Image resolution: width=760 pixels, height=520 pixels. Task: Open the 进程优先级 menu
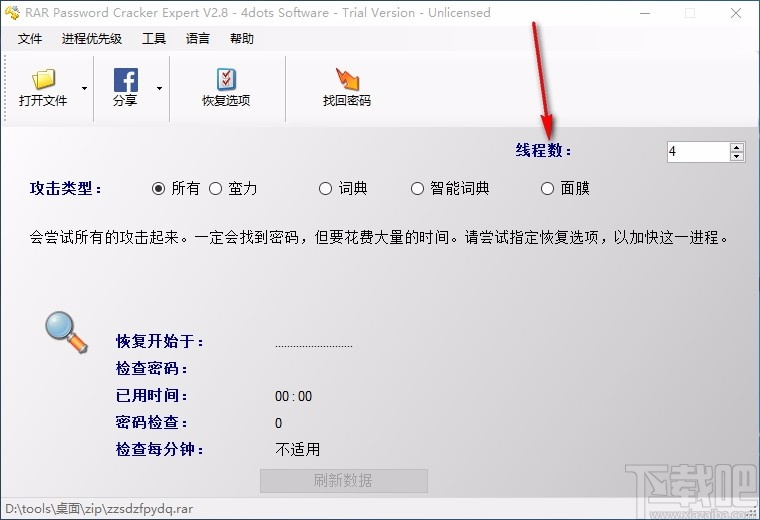[x=92, y=39]
